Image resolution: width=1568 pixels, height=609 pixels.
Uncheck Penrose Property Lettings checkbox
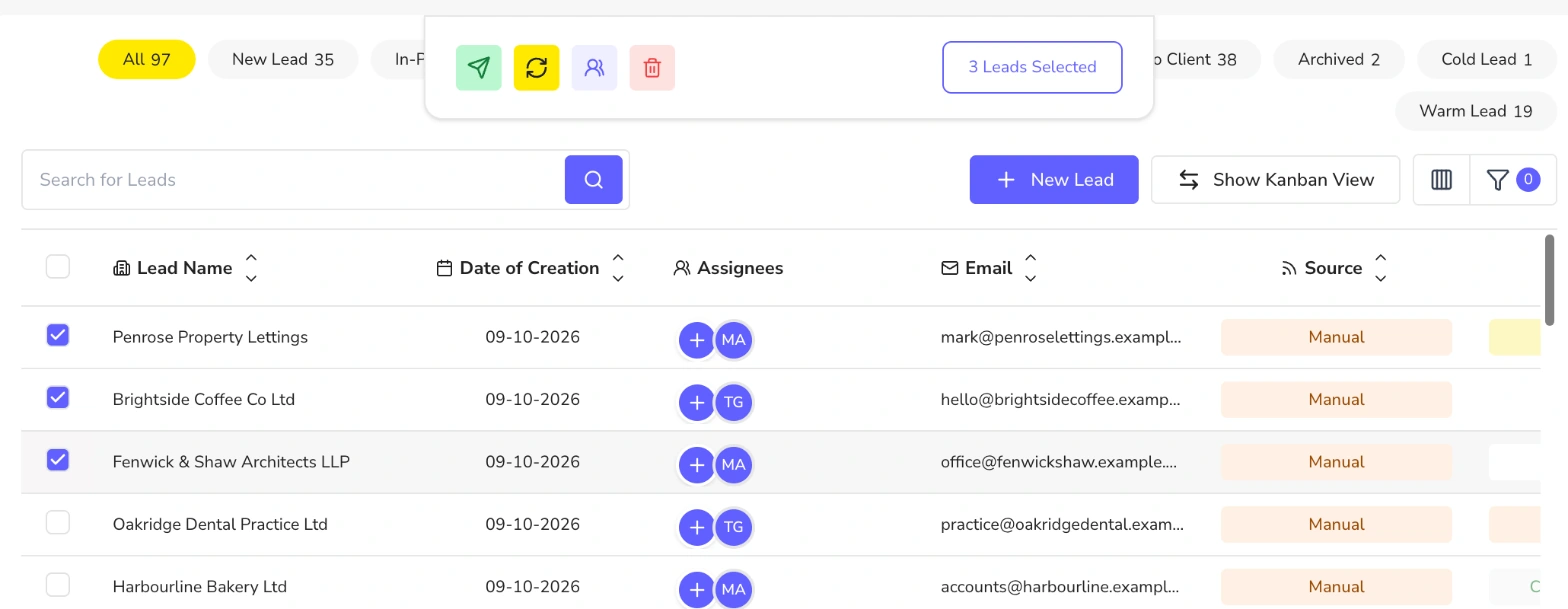coord(58,335)
